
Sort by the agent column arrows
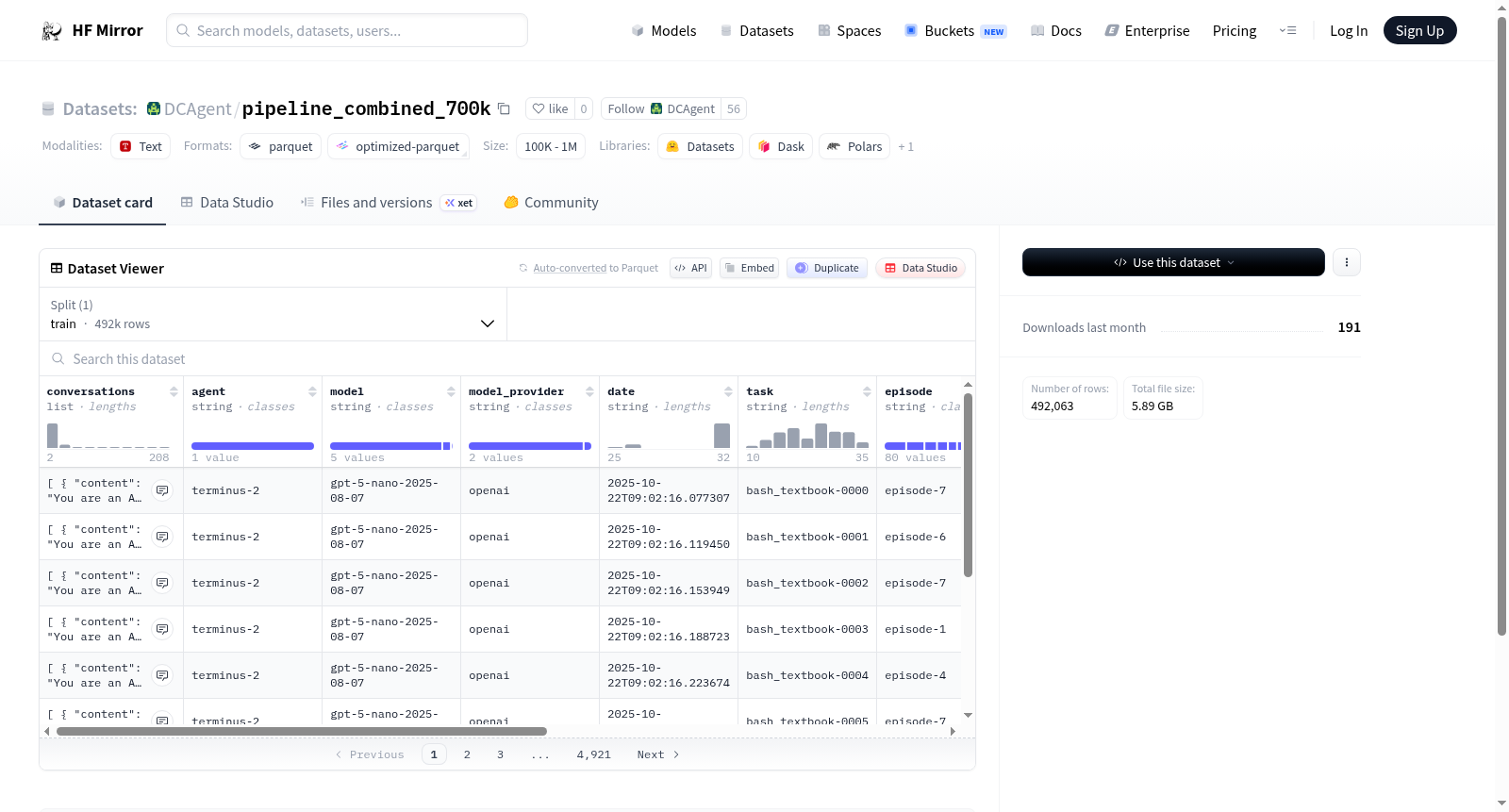point(312,391)
